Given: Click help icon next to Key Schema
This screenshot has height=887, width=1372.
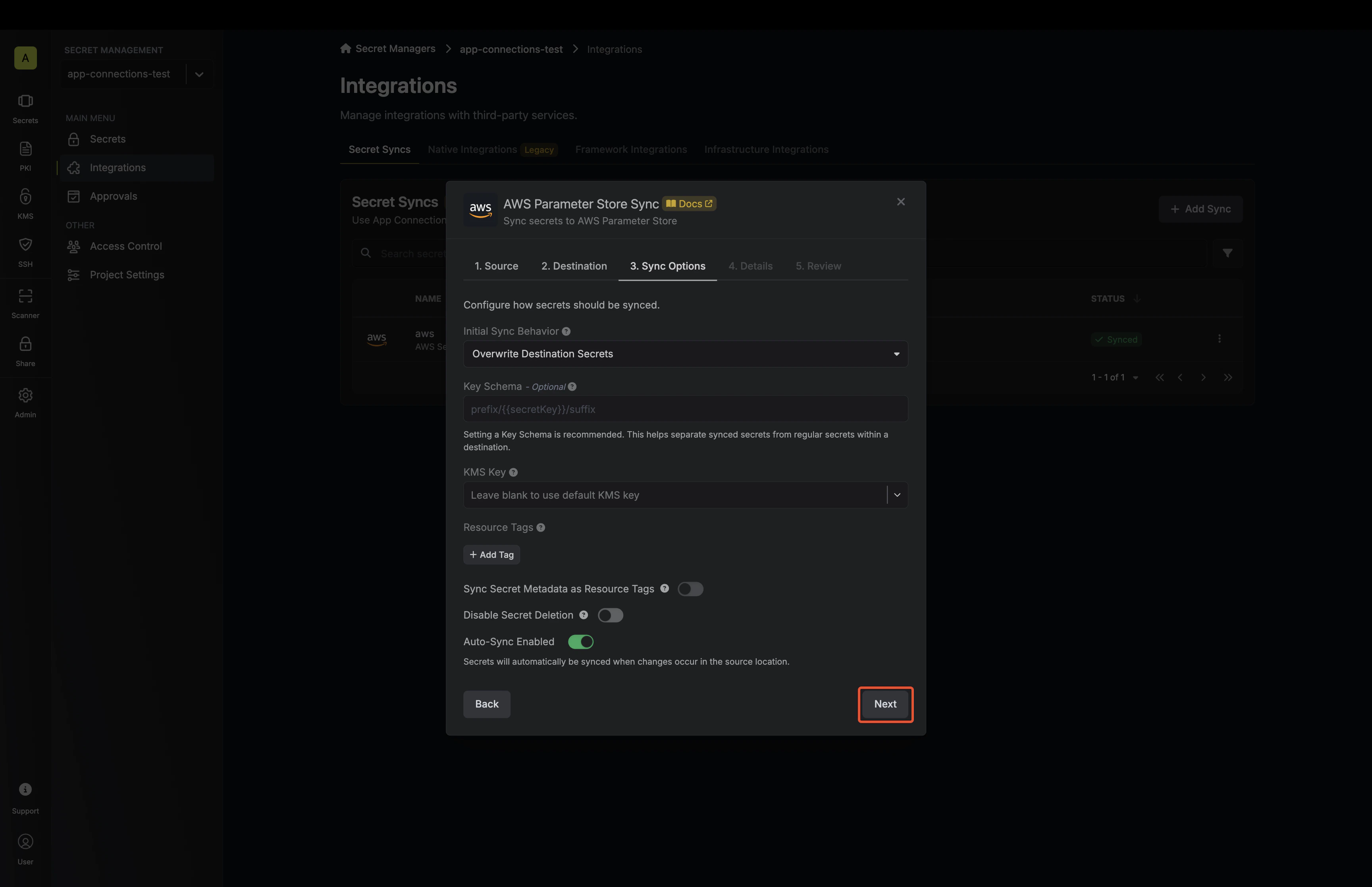Looking at the screenshot, I should click(x=572, y=386).
